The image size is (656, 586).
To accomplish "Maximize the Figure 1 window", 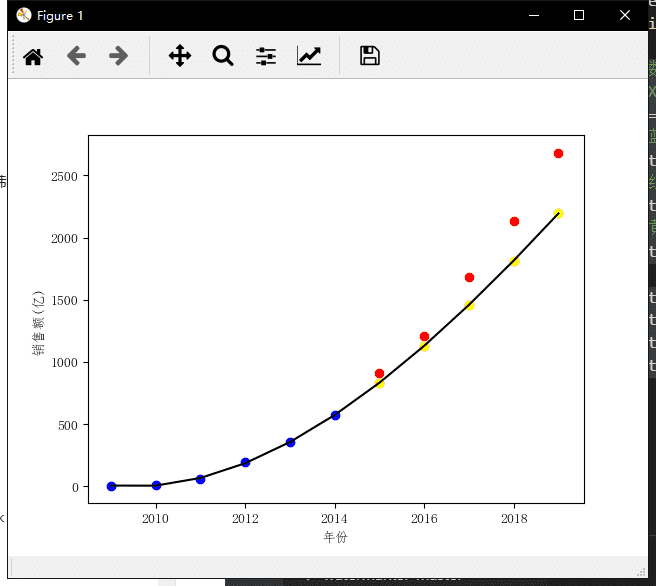I will (579, 15).
